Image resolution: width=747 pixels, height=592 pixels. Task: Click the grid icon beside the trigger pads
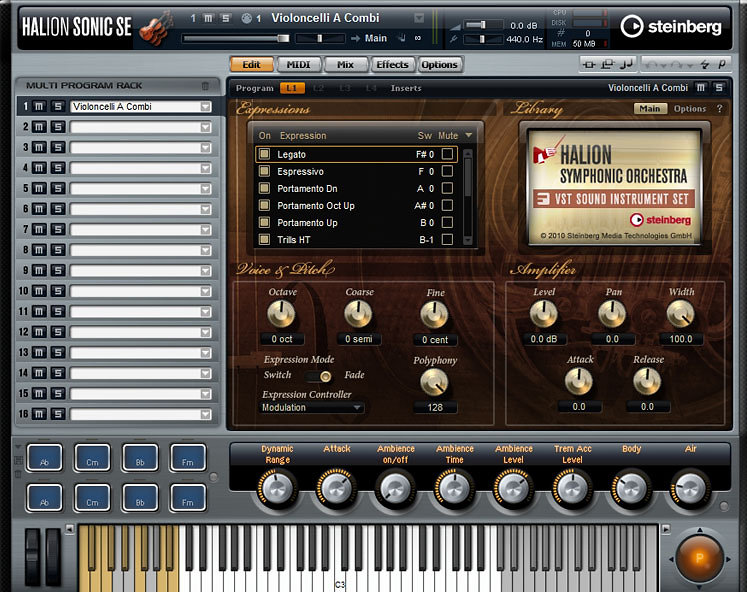coord(18,460)
